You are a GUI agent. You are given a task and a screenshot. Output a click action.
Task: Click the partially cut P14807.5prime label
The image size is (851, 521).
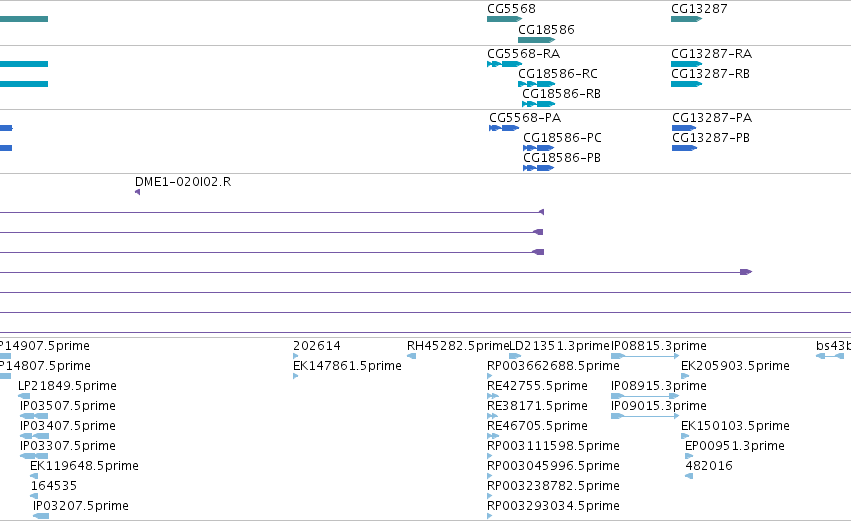(45, 366)
